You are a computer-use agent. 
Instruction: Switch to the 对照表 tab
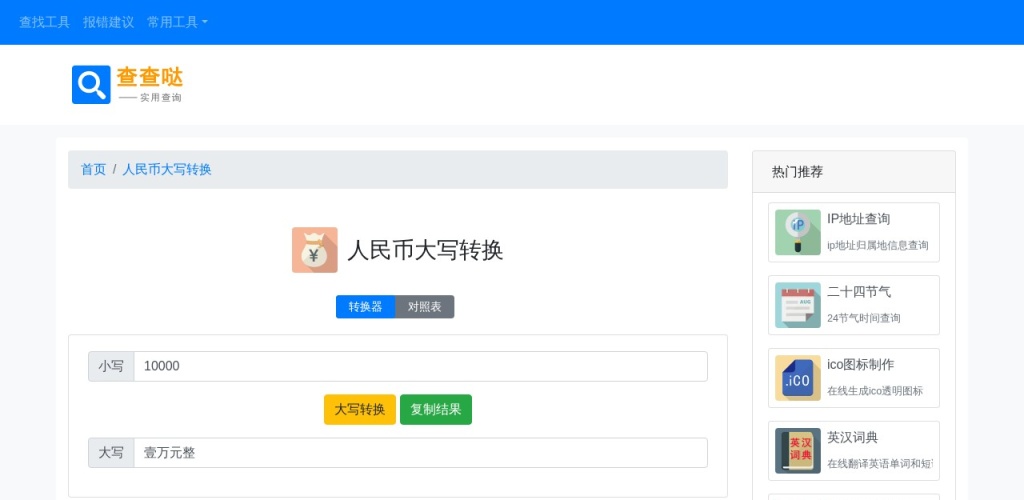[x=424, y=307]
